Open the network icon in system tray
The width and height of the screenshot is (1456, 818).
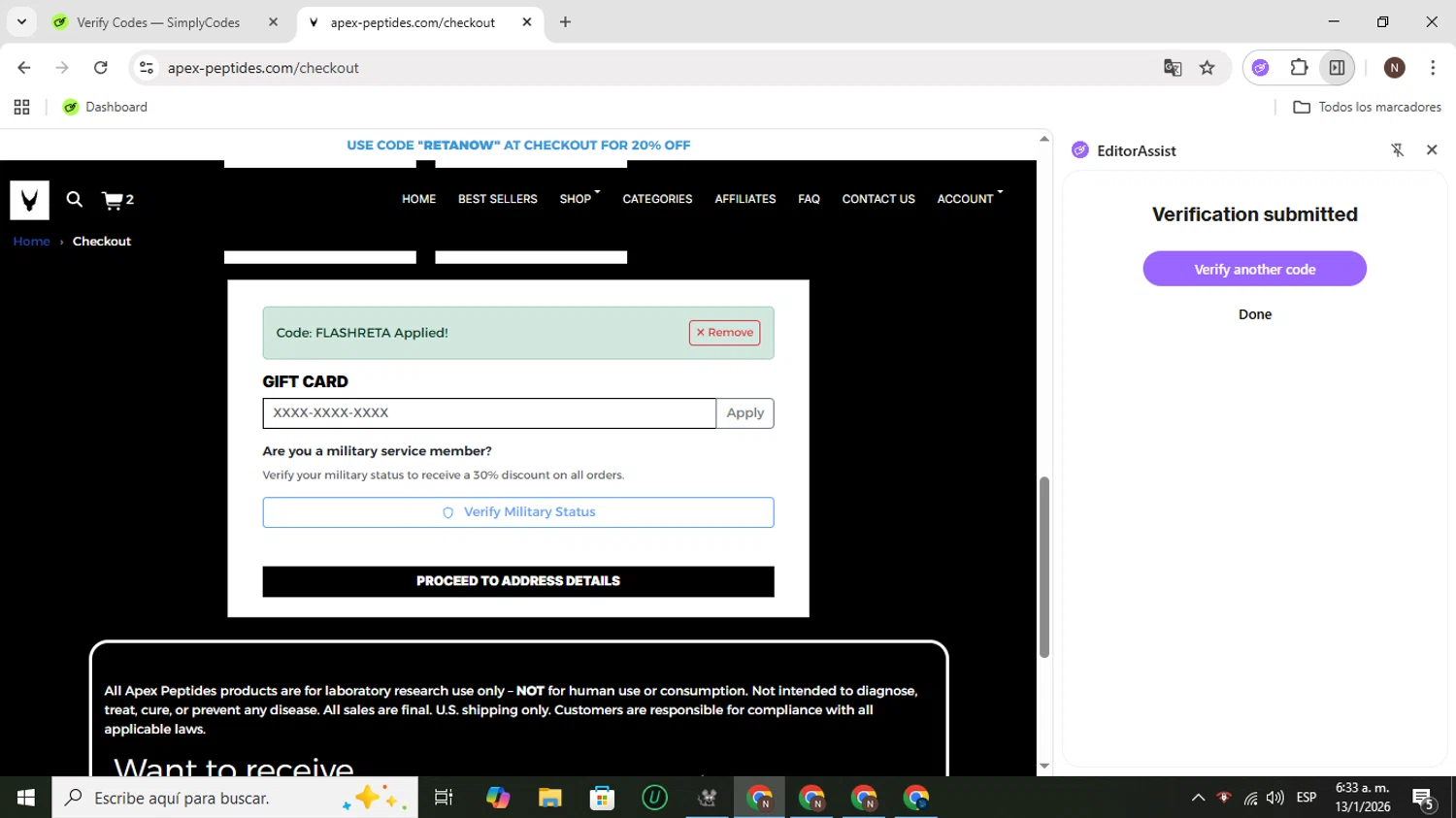pos(1250,799)
